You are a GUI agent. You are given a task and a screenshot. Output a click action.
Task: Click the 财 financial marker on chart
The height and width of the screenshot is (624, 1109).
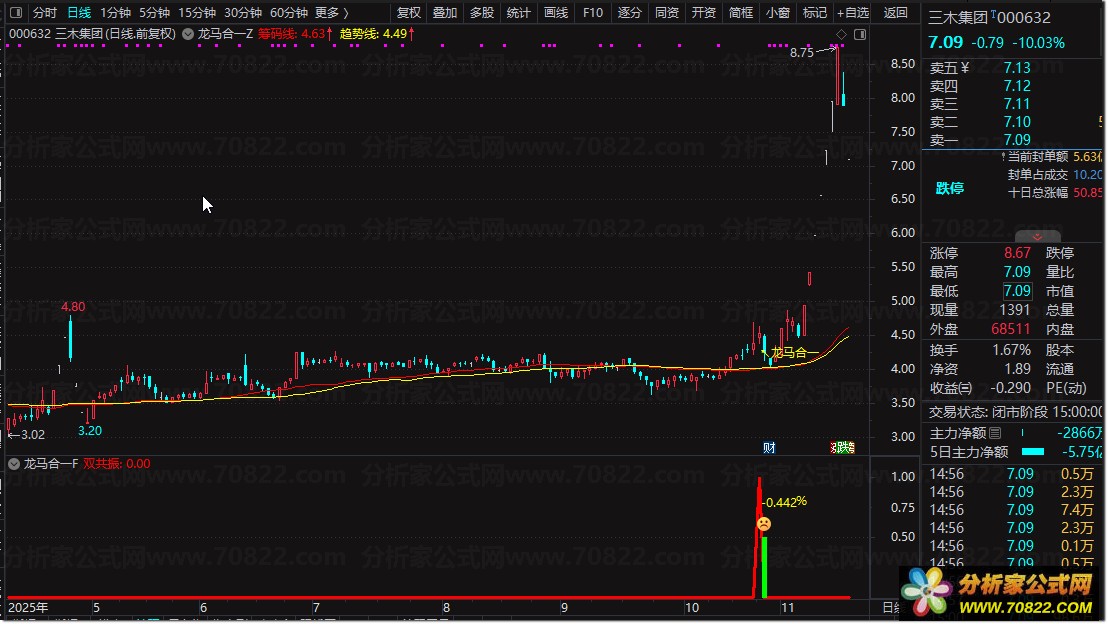coord(770,448)
